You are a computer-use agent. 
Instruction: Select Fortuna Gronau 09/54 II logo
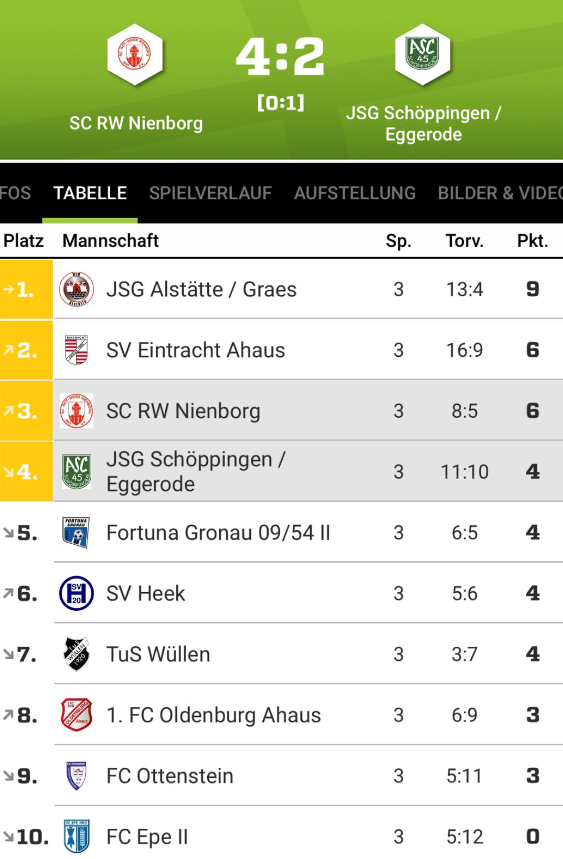(76, 532)
